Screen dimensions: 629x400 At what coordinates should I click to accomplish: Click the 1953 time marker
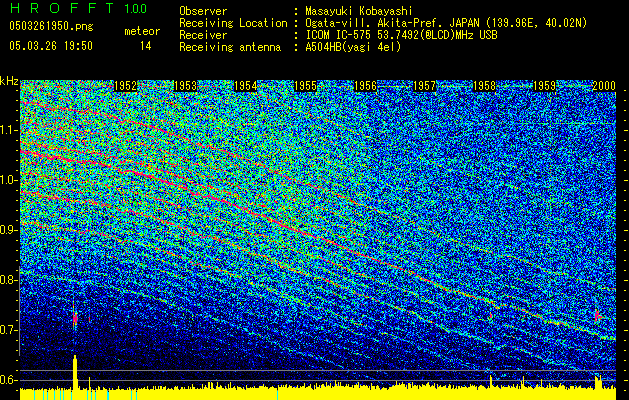pos(186,86)
